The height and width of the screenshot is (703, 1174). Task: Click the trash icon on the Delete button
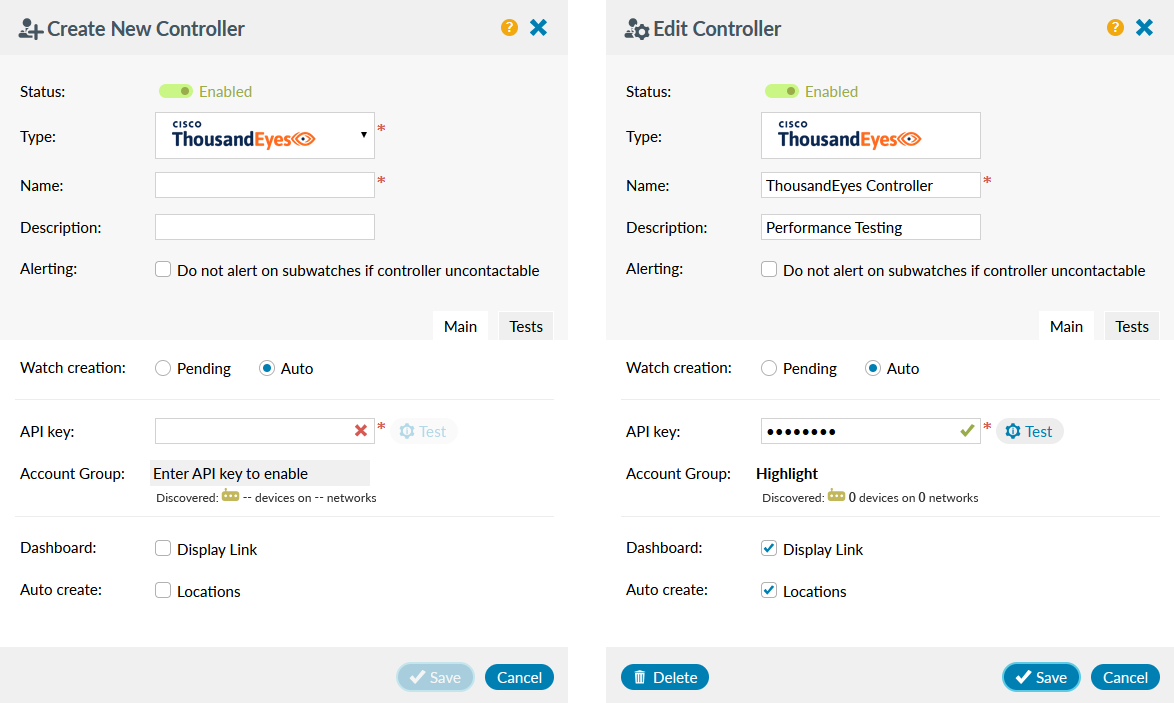point(641,677)
